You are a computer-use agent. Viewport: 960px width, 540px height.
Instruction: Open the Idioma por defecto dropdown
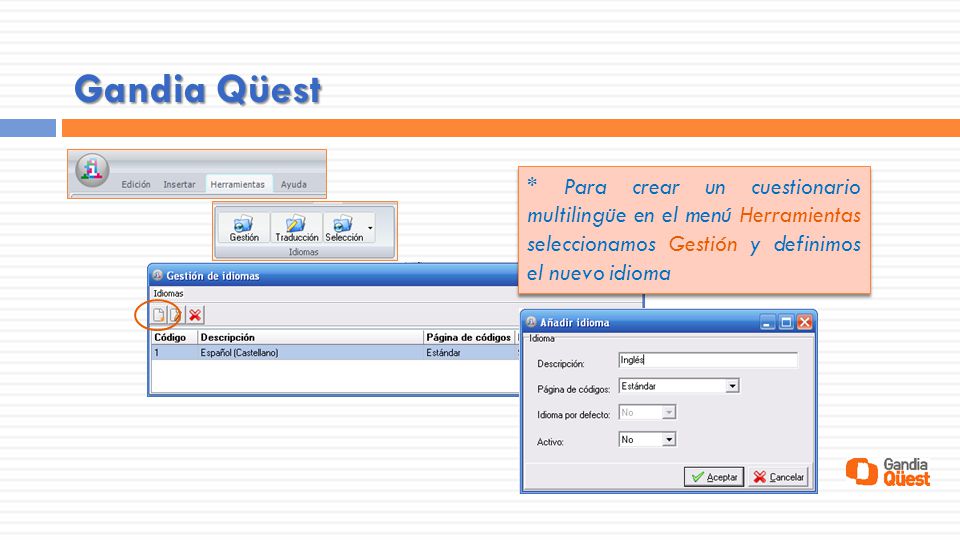tap(669, 413)
